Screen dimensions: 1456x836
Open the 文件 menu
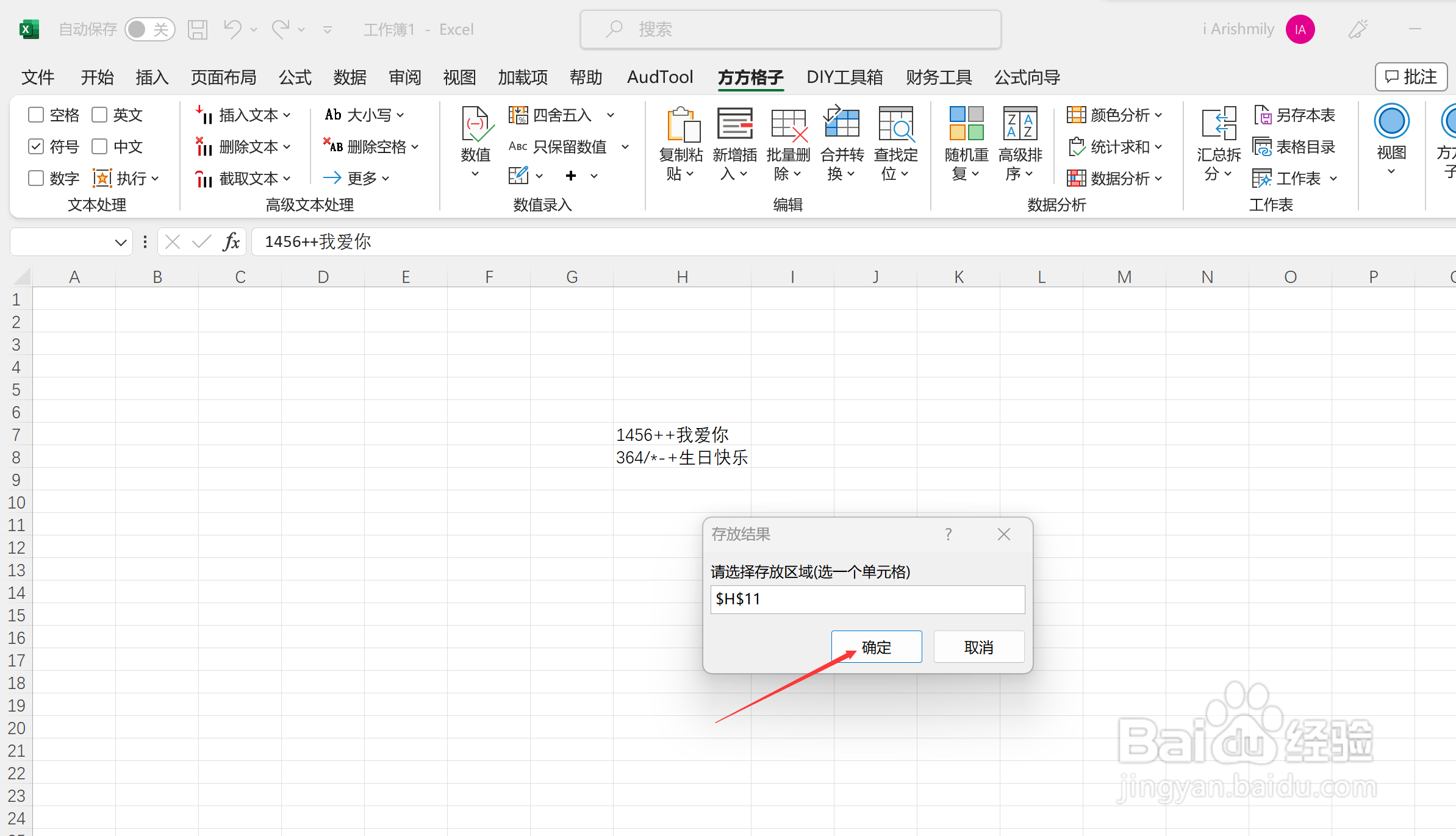point(38,77)
